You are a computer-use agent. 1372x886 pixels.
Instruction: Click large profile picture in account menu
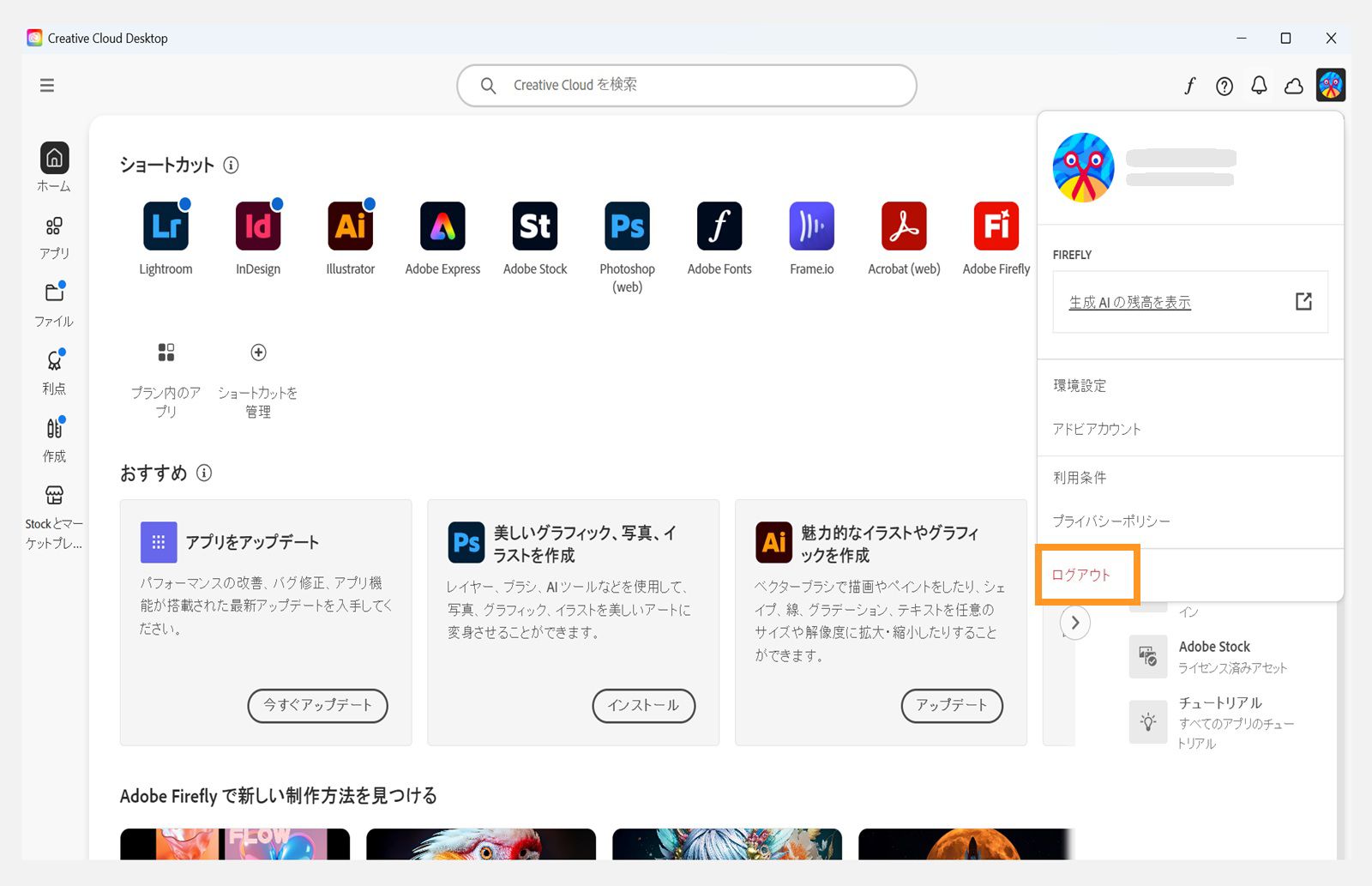[x=1084, y=167]
